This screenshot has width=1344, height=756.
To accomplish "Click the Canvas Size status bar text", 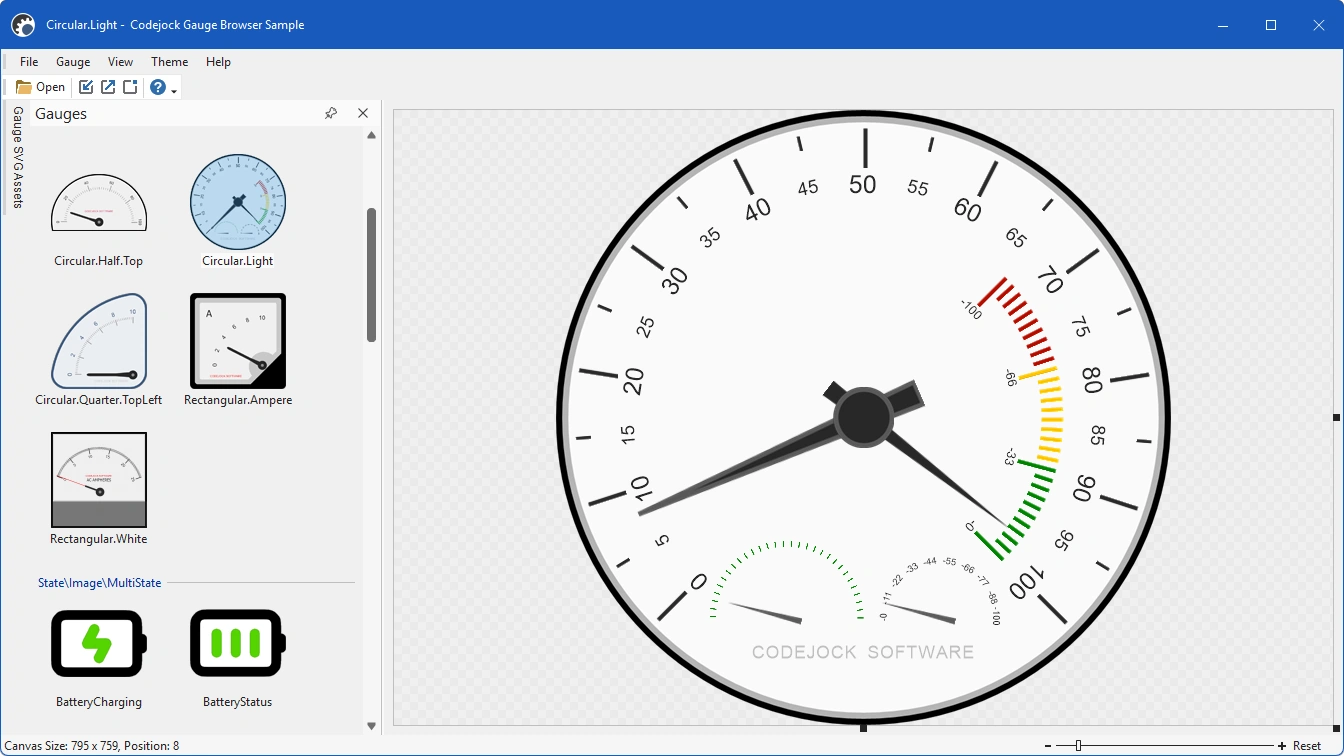I will point(92,746).
